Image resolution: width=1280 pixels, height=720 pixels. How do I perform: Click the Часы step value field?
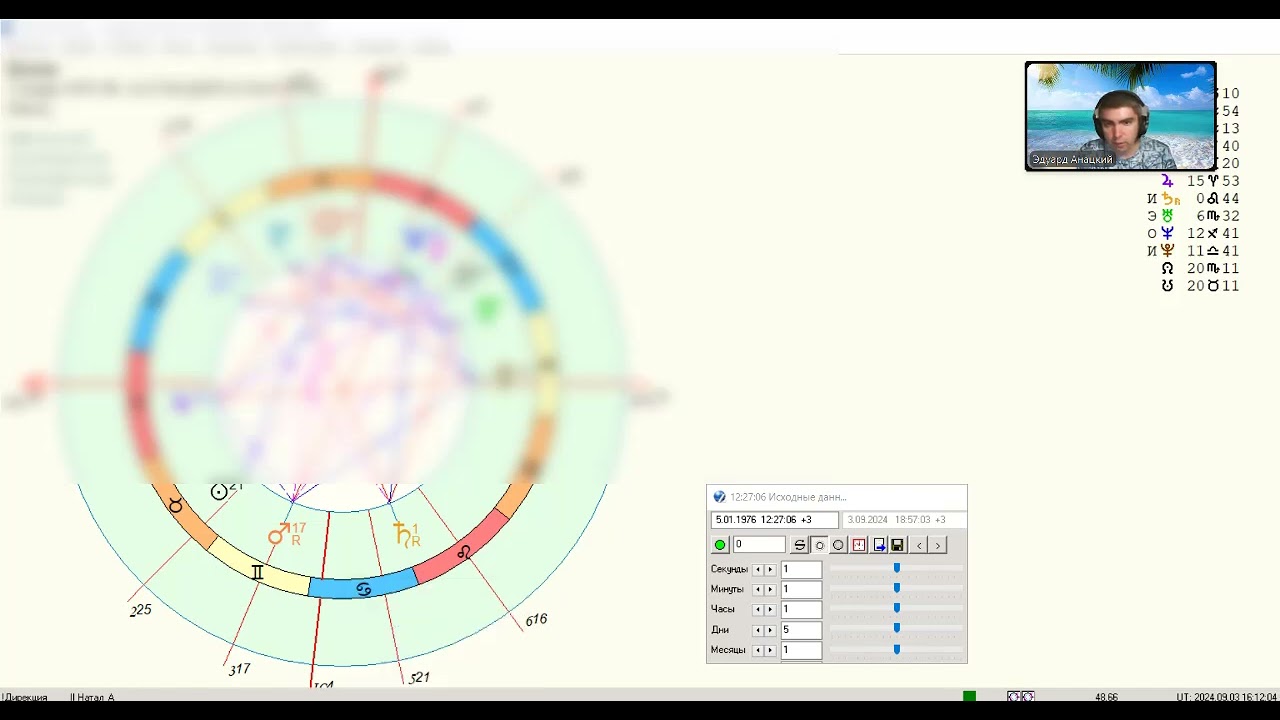pyautogui.click(x=801, y=609)
